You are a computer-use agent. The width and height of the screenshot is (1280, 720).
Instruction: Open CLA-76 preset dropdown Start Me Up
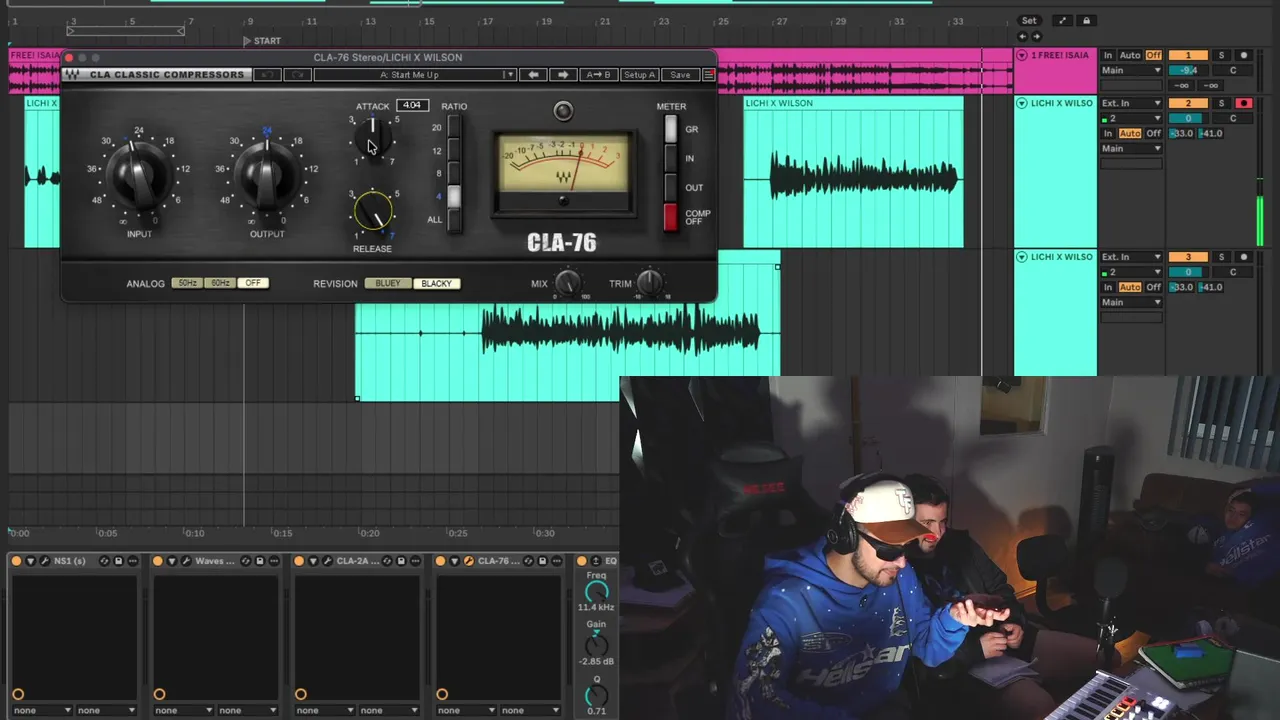coord(414,75)
